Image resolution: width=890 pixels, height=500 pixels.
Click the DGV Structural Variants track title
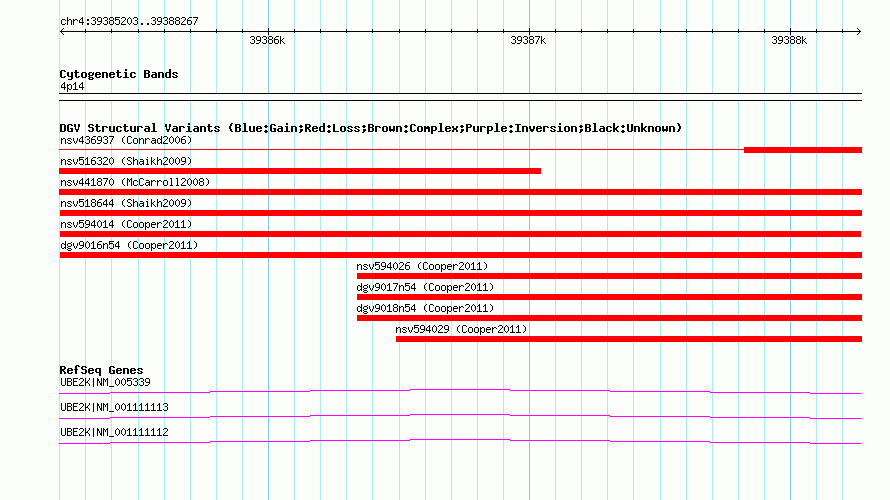(371, 128)
